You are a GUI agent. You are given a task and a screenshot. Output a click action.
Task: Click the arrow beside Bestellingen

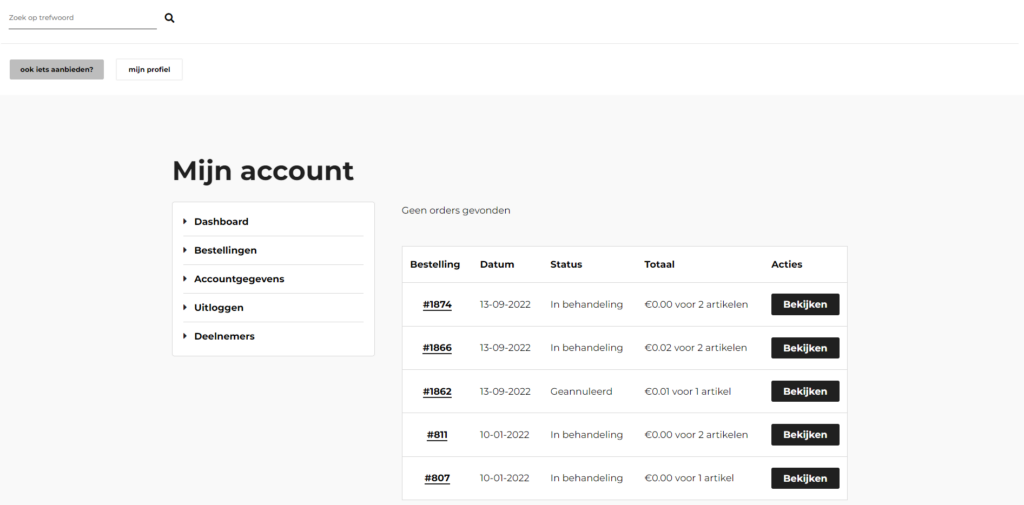pos(185,250)
